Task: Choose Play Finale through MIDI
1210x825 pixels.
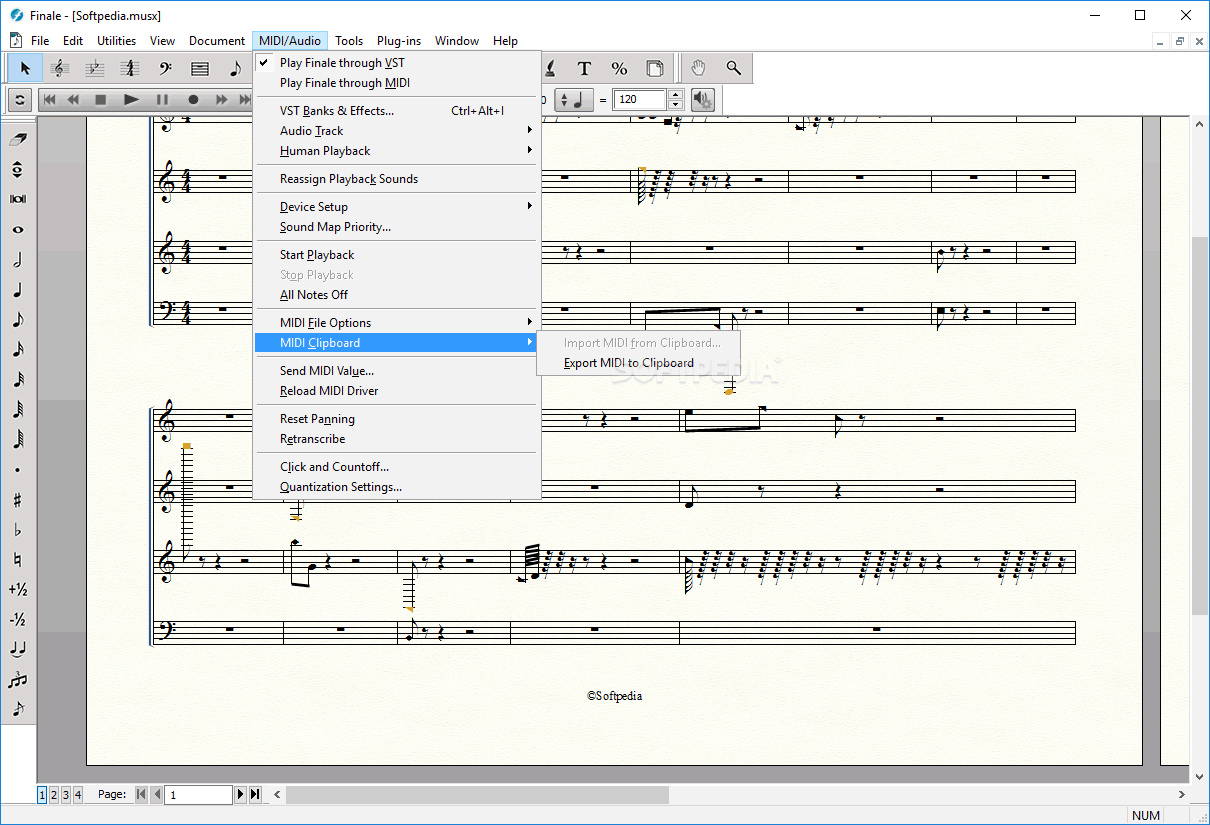Action: 345,83
